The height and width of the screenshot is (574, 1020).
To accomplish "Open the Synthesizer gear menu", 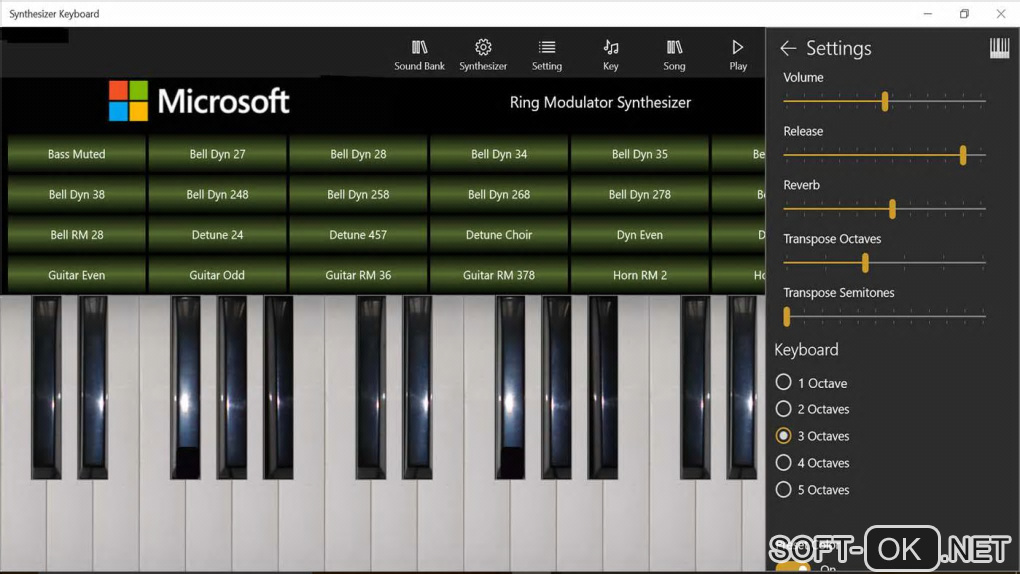I will [x=483, y=55].
